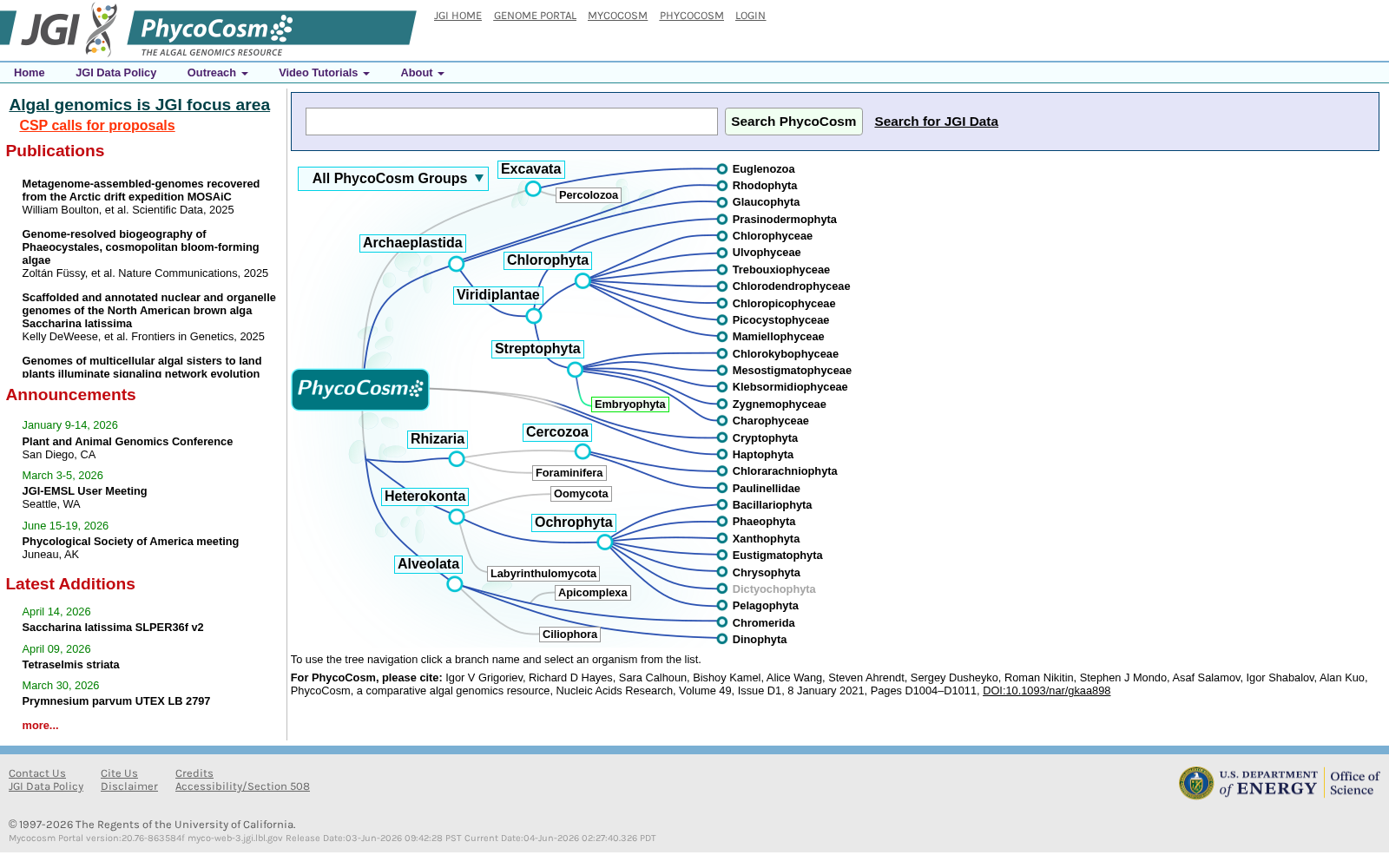Image resolution: width=1389 pixels, height=868 pixels.
Task: Click the leaf dot beside Cryptophyta
Action: [722, 437]
